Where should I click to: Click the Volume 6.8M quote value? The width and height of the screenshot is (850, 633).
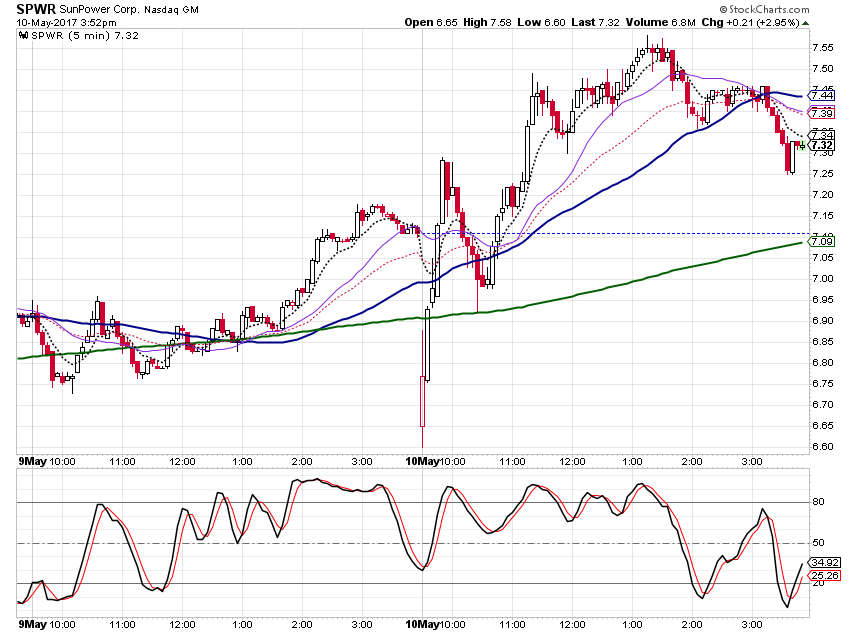(660, 22)
